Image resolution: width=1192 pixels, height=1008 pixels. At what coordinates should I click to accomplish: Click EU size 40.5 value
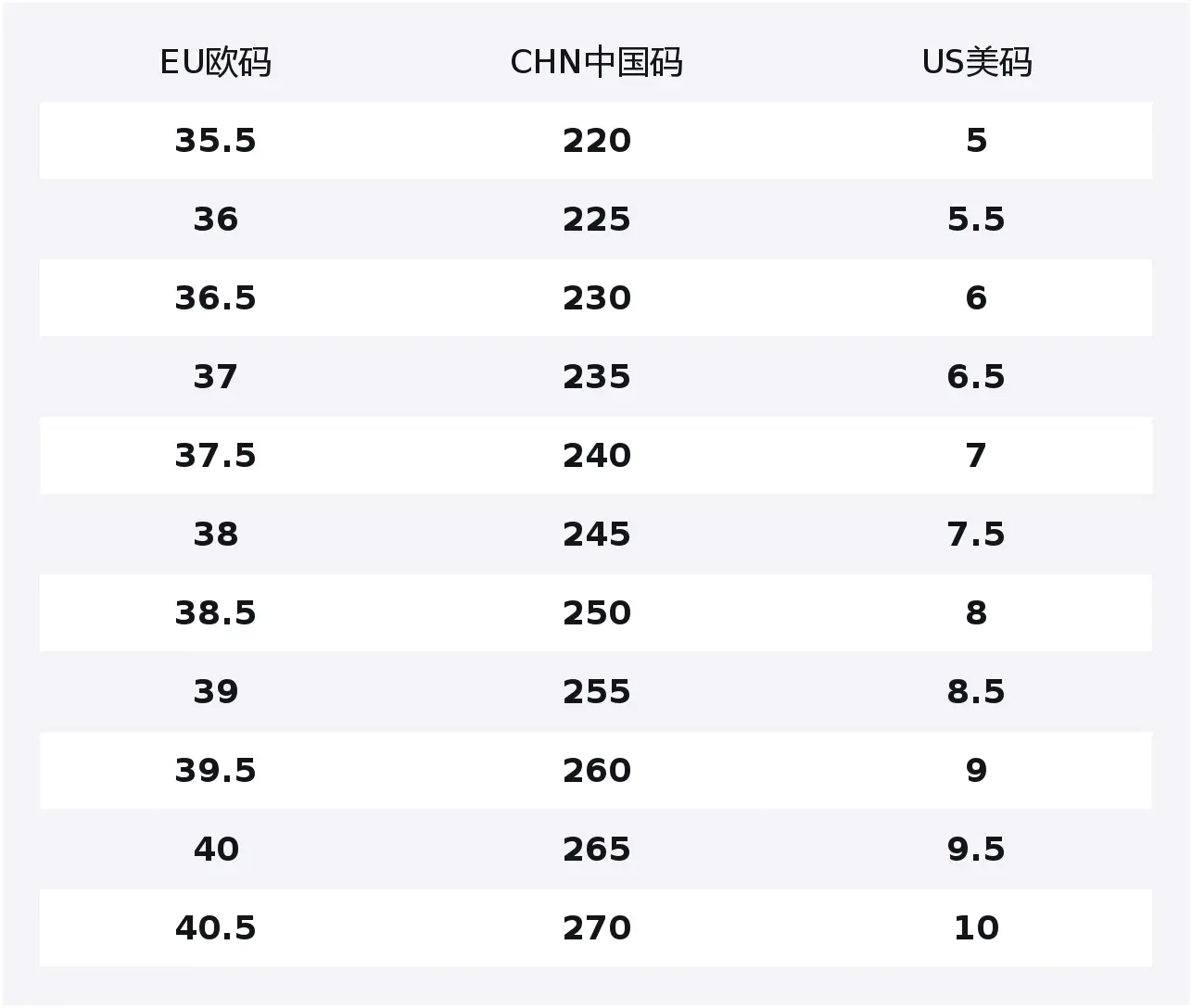coord(215,928)
